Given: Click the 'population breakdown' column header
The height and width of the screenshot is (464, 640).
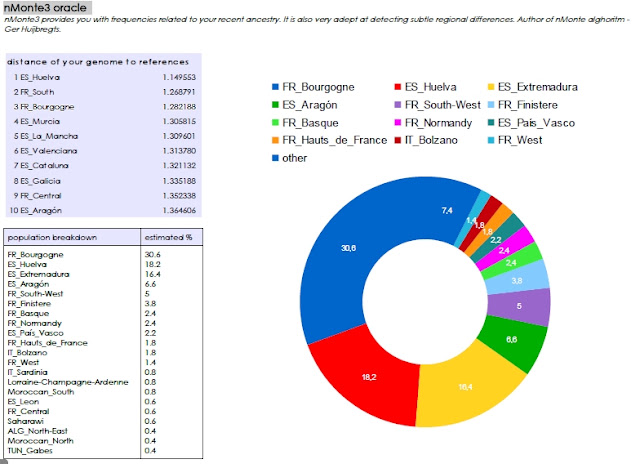Looking at the screenshot, I should [x=52, y=237].
